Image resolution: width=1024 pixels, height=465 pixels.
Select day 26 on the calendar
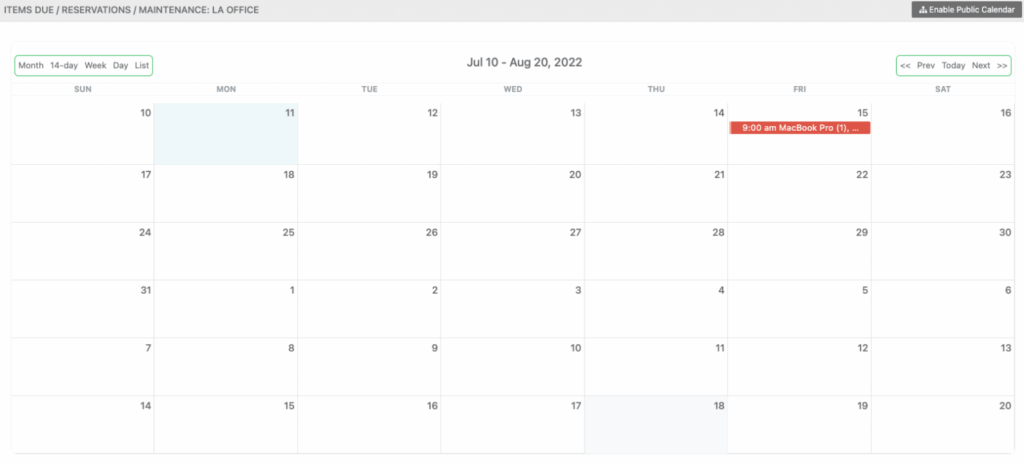[369, 251]
